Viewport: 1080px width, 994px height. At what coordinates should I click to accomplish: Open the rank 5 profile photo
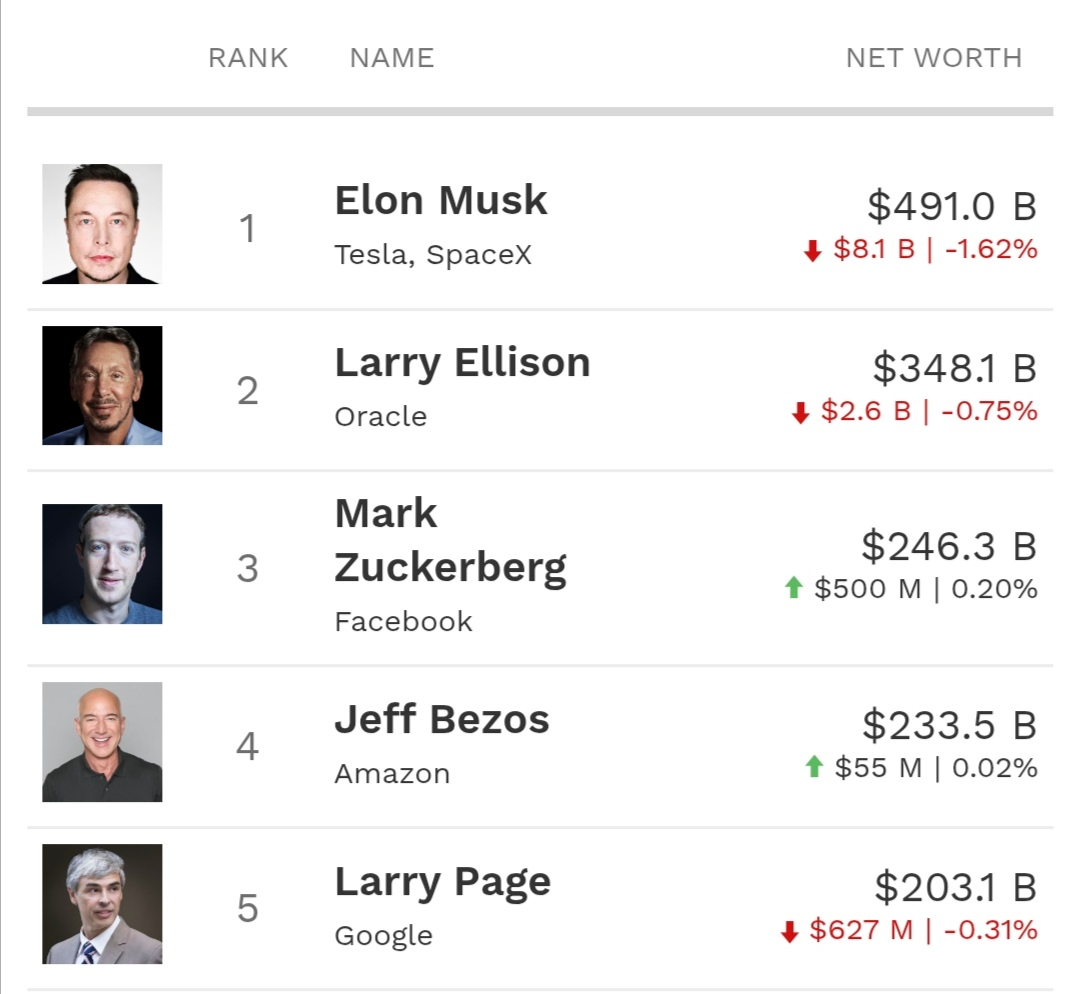(x=102, y=904)
